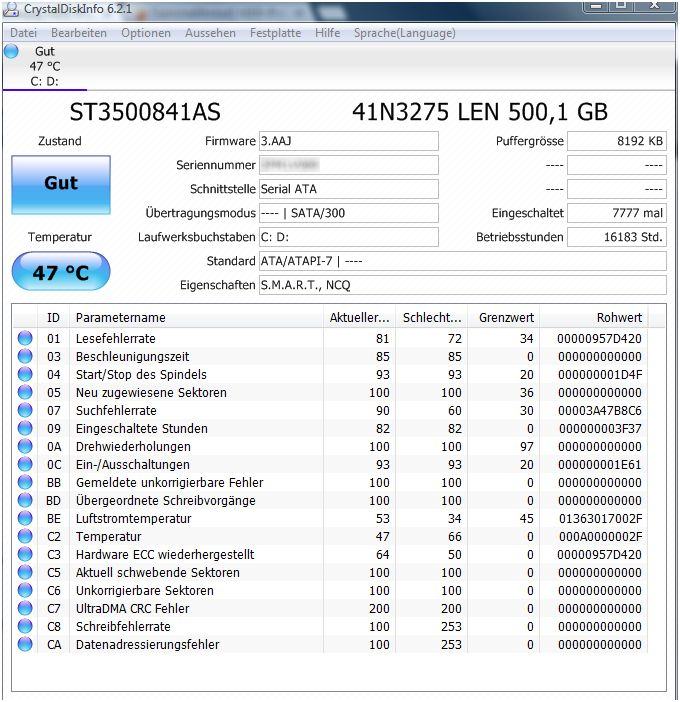Click the status orb of Suchfehlerrate row

[25, 410]
